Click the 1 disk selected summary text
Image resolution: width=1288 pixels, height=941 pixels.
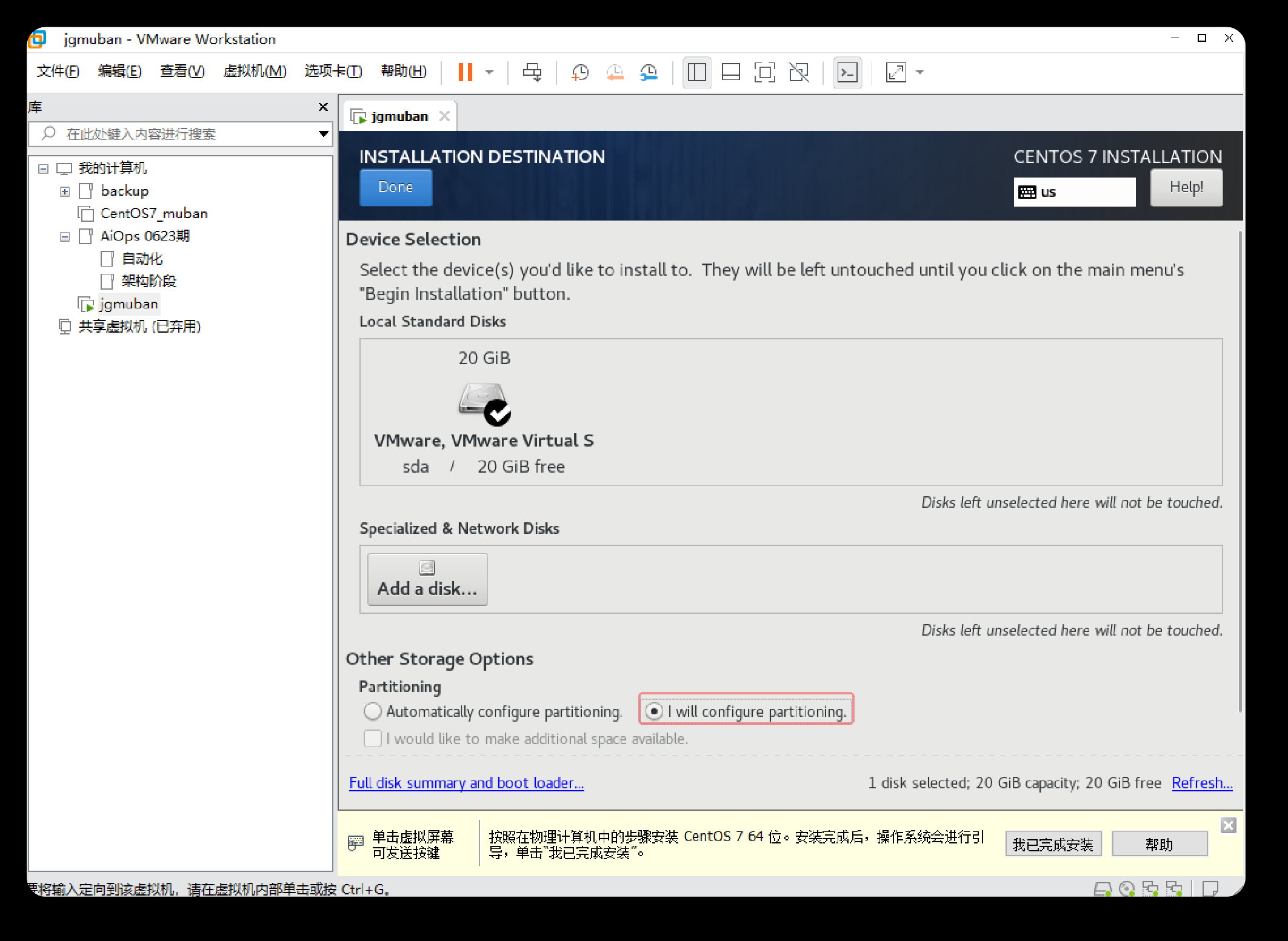click(x=1015, y=783)
